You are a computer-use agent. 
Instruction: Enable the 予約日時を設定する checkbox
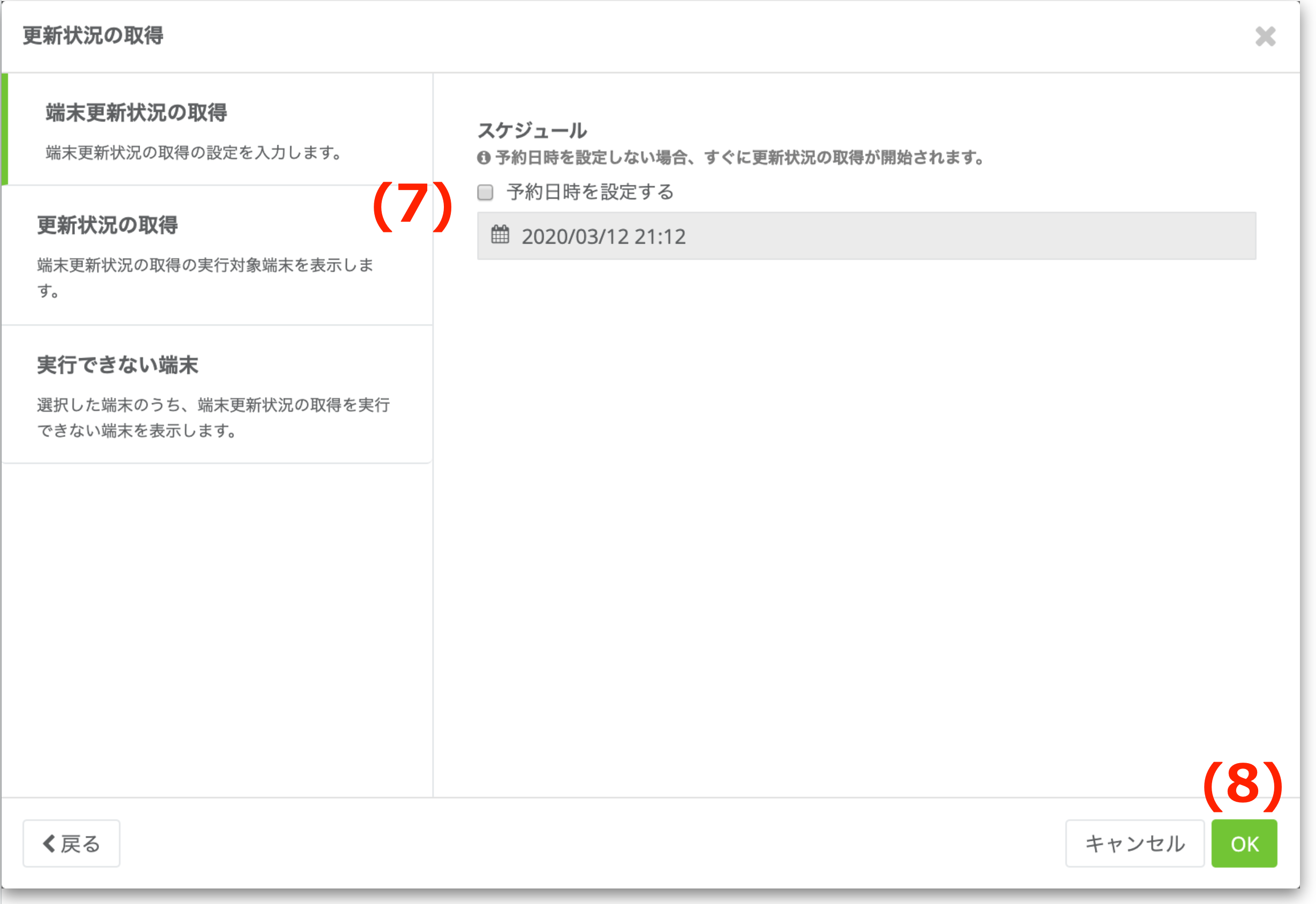(485, 193)
